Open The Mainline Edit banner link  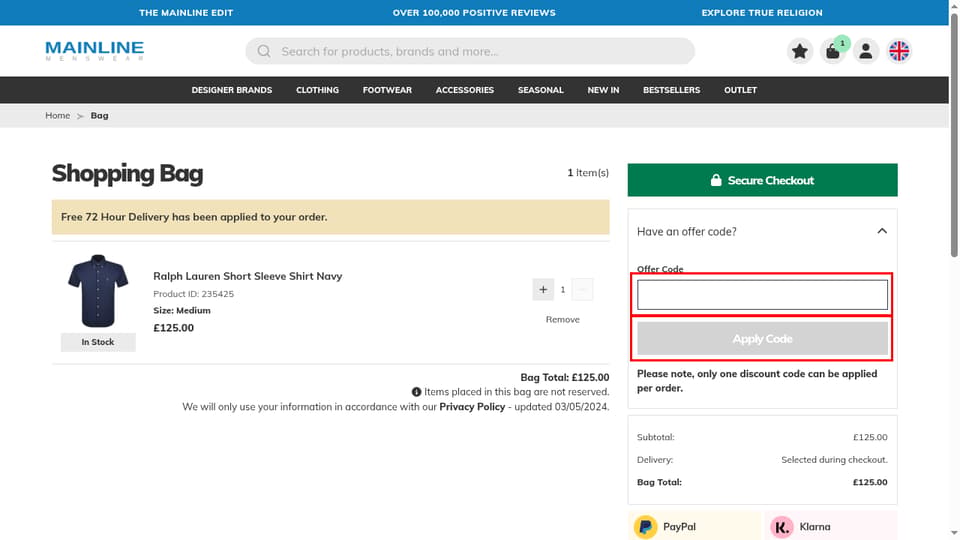[x=186, y=12]
